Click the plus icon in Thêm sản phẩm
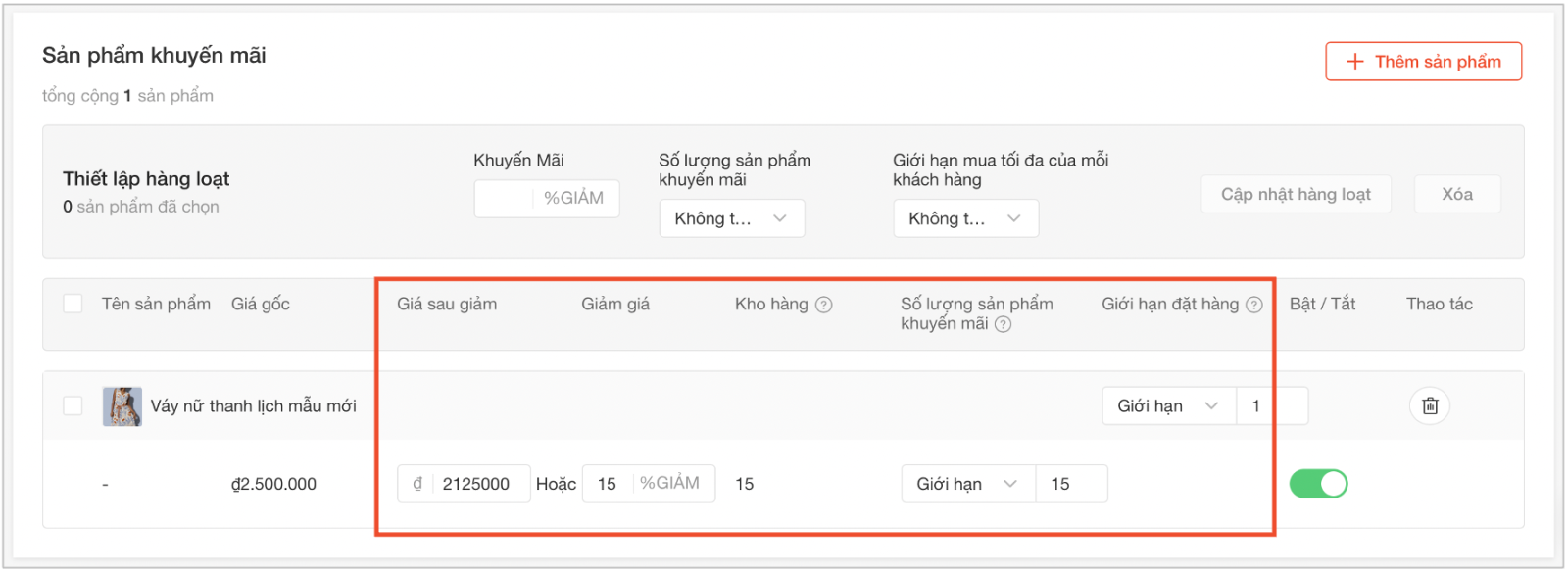This screenshot has height=569, width=1568. (1355, 62)
